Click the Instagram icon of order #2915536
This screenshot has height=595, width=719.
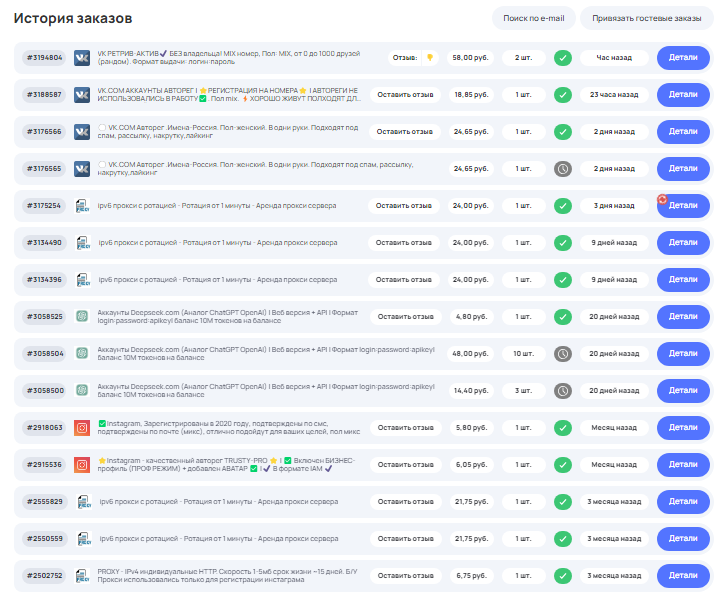82,465
